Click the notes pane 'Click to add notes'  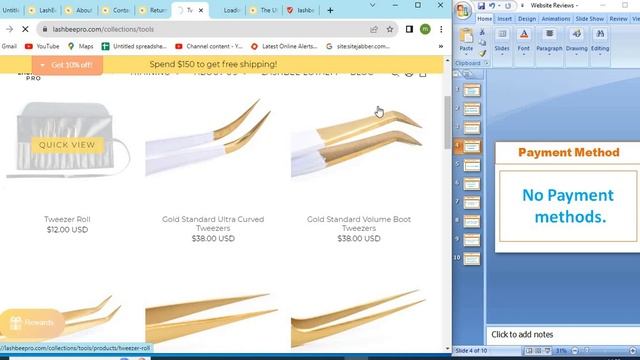click(522, 335)
